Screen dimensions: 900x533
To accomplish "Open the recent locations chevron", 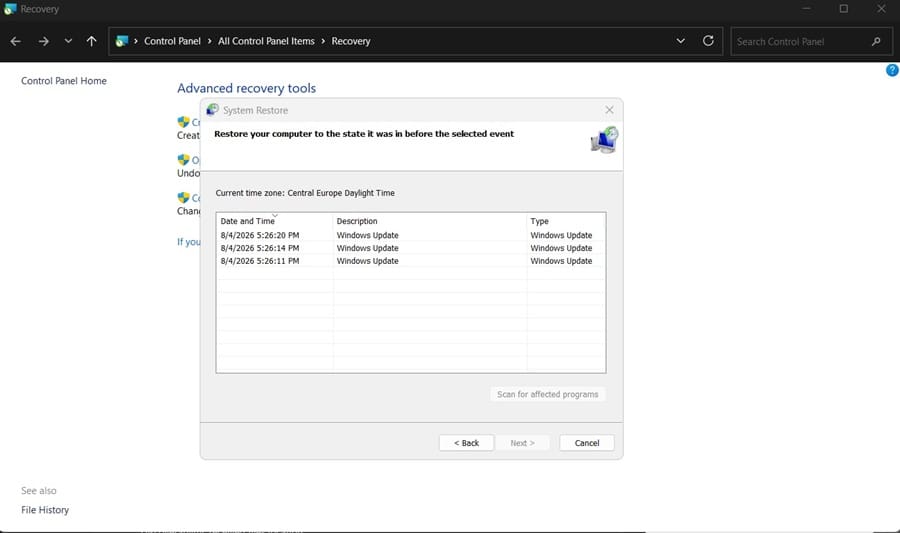I will click(68, 41).
